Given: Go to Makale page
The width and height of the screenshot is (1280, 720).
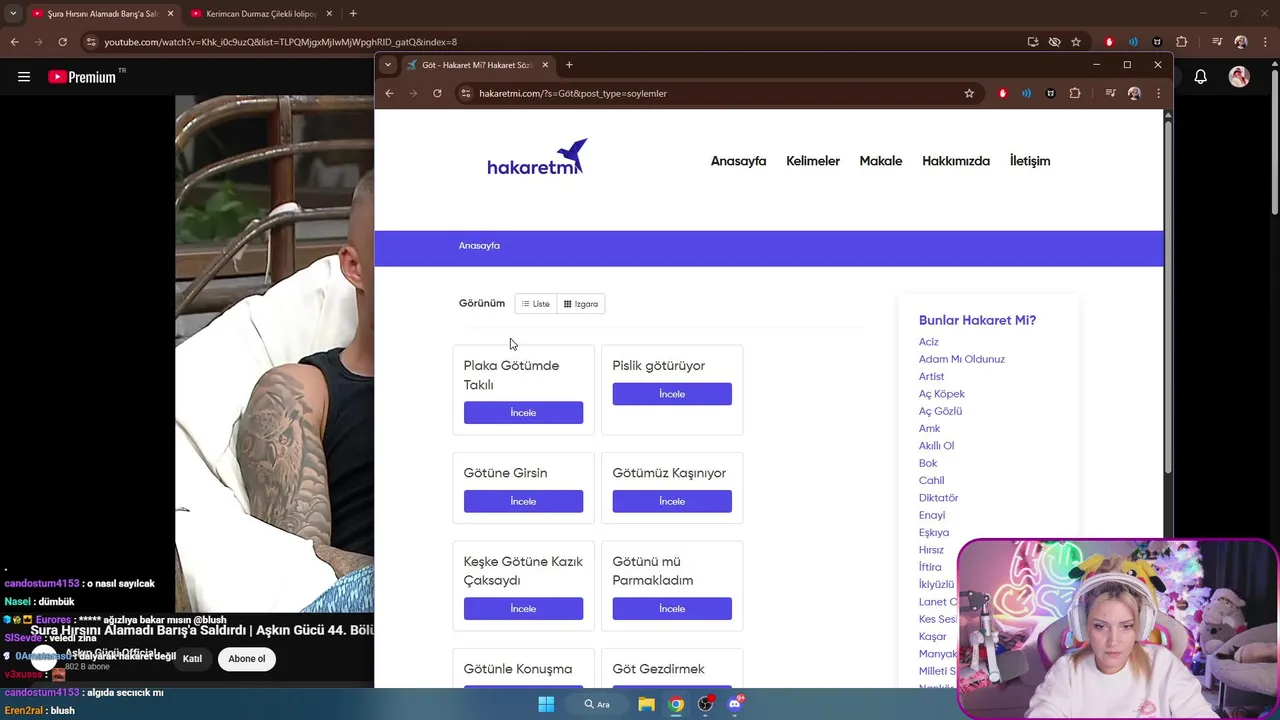Looking at the screenshot, I should (881, 161).
